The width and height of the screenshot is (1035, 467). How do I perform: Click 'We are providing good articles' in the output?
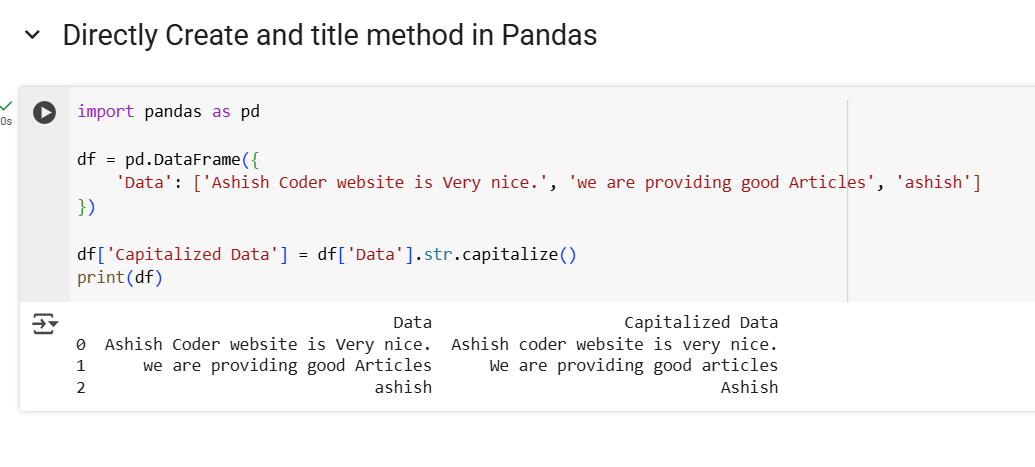tap(633, 365)
